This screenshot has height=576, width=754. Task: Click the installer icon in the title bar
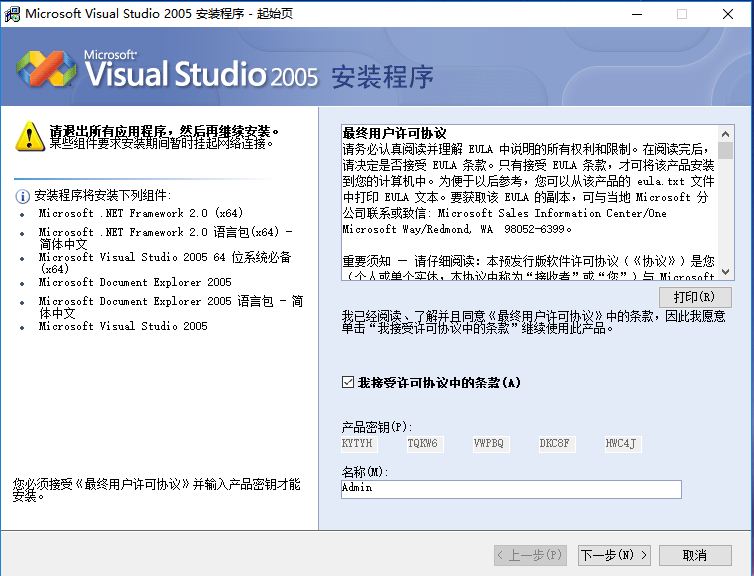coord(12,14)
